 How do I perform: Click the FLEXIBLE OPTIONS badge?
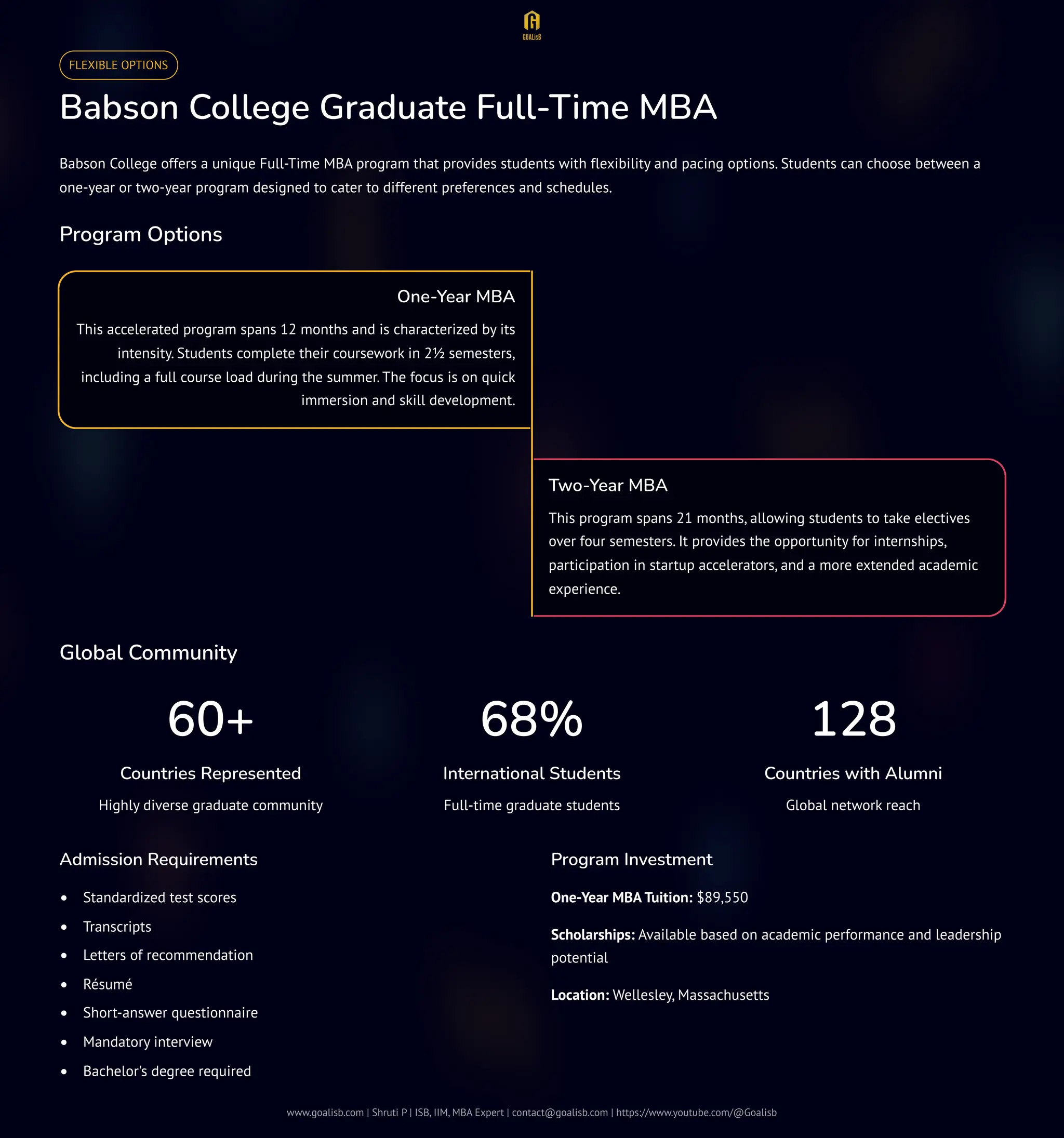(x=118, y=65)
